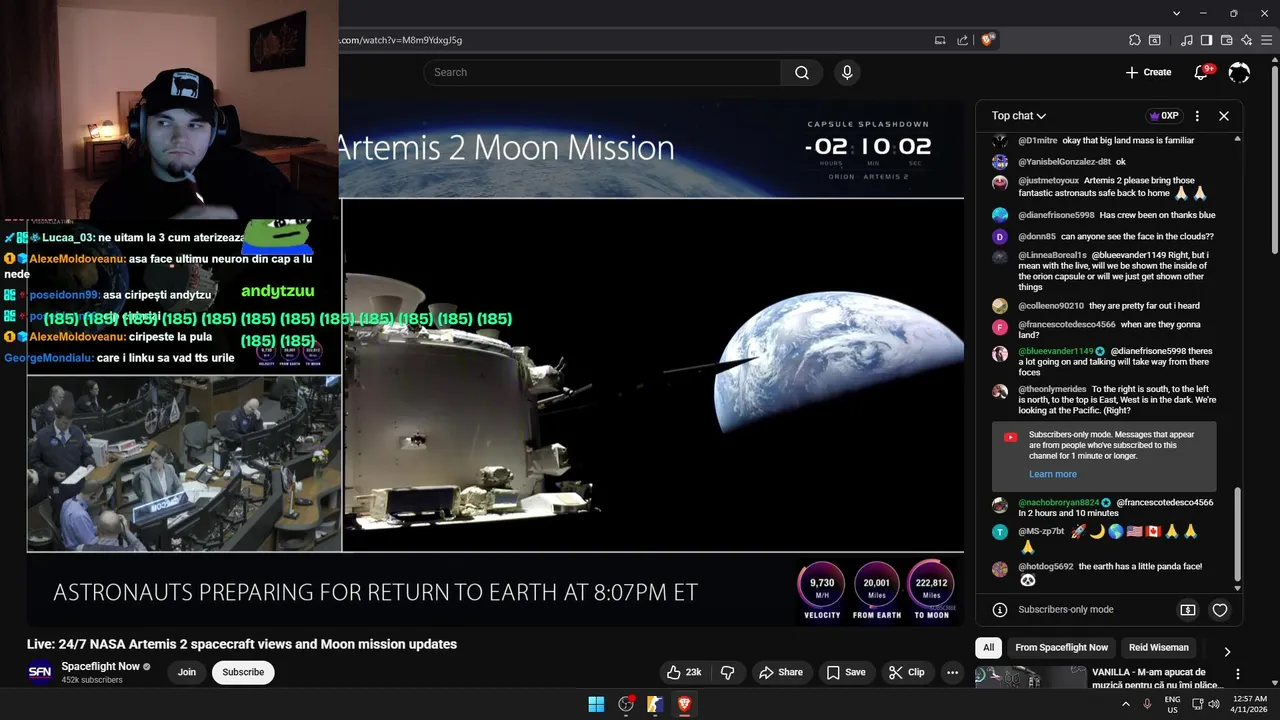Select the From Spaceflight Now chip
Screen dimensions: 1280x720
(x=1061, y=648)
